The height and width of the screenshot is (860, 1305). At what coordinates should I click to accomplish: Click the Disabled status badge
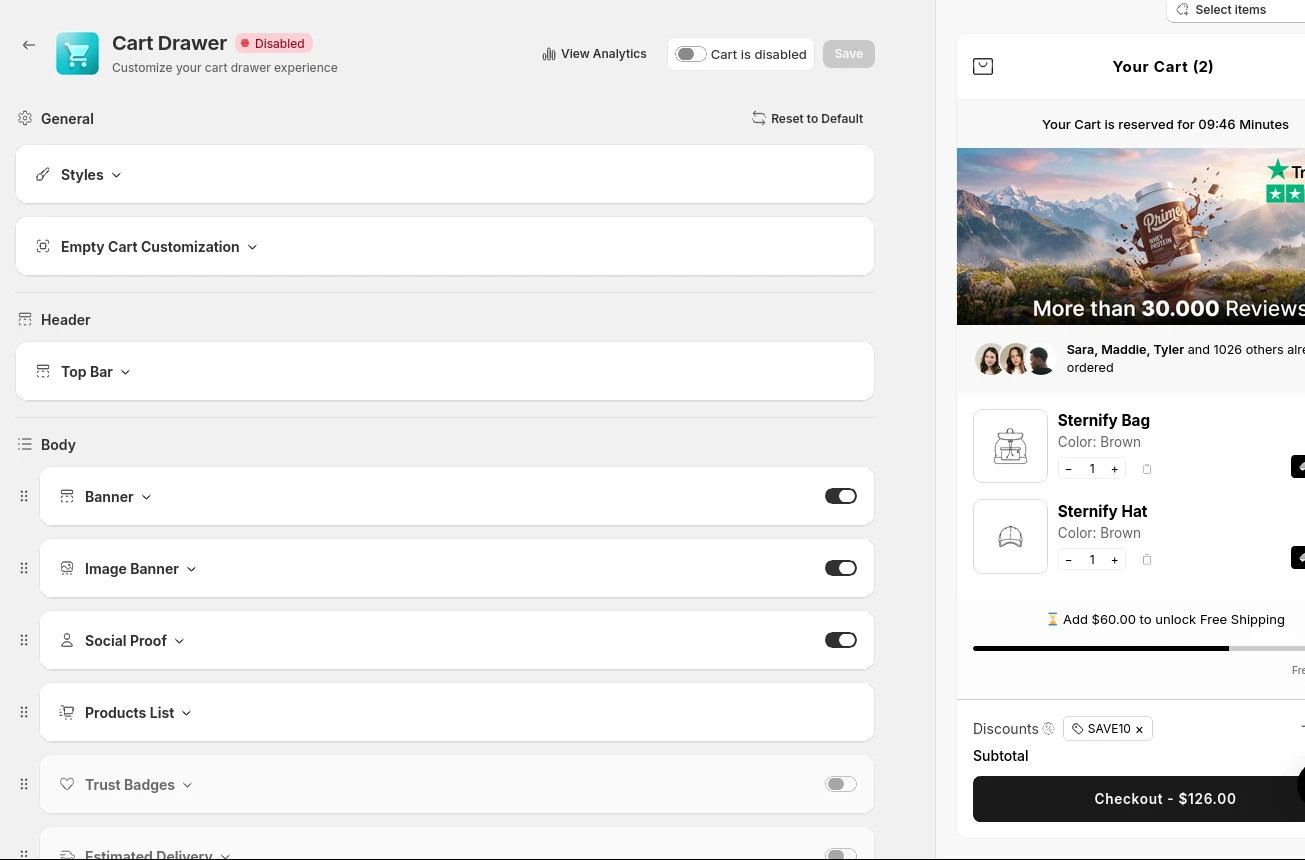point(274,44)
